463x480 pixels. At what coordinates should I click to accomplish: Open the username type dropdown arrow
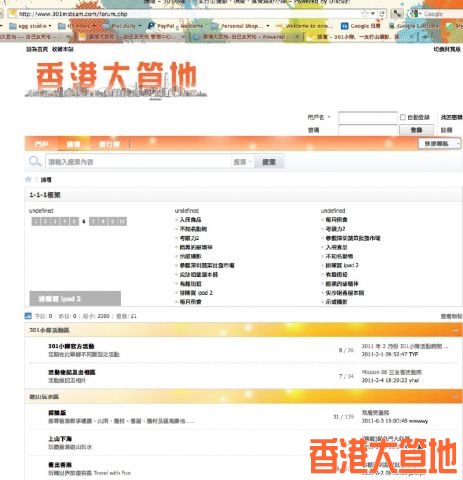pos(329,117)
